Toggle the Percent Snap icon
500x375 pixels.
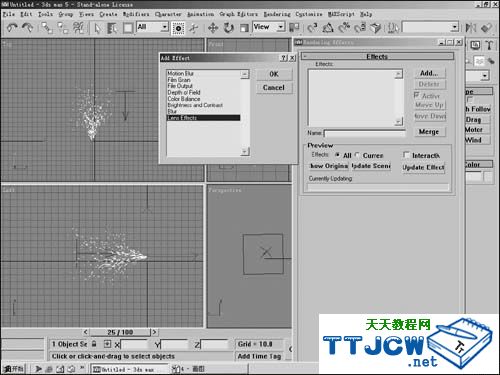coord(344,28)
